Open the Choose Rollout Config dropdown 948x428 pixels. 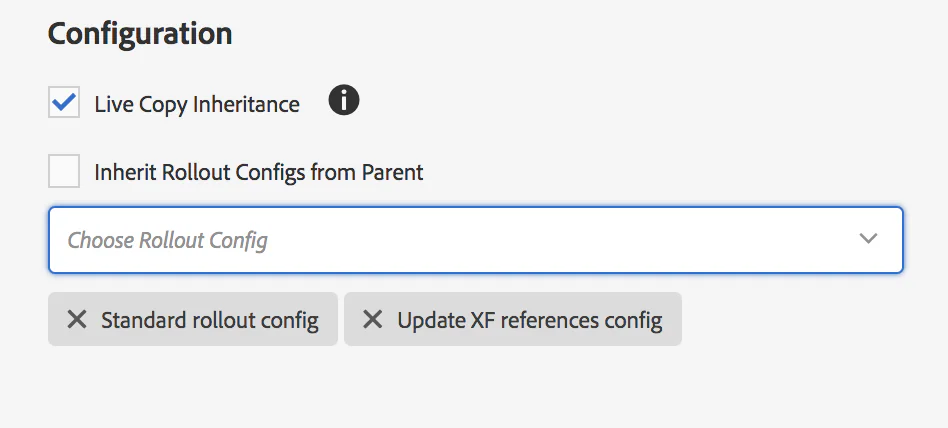tap(475, 240)
